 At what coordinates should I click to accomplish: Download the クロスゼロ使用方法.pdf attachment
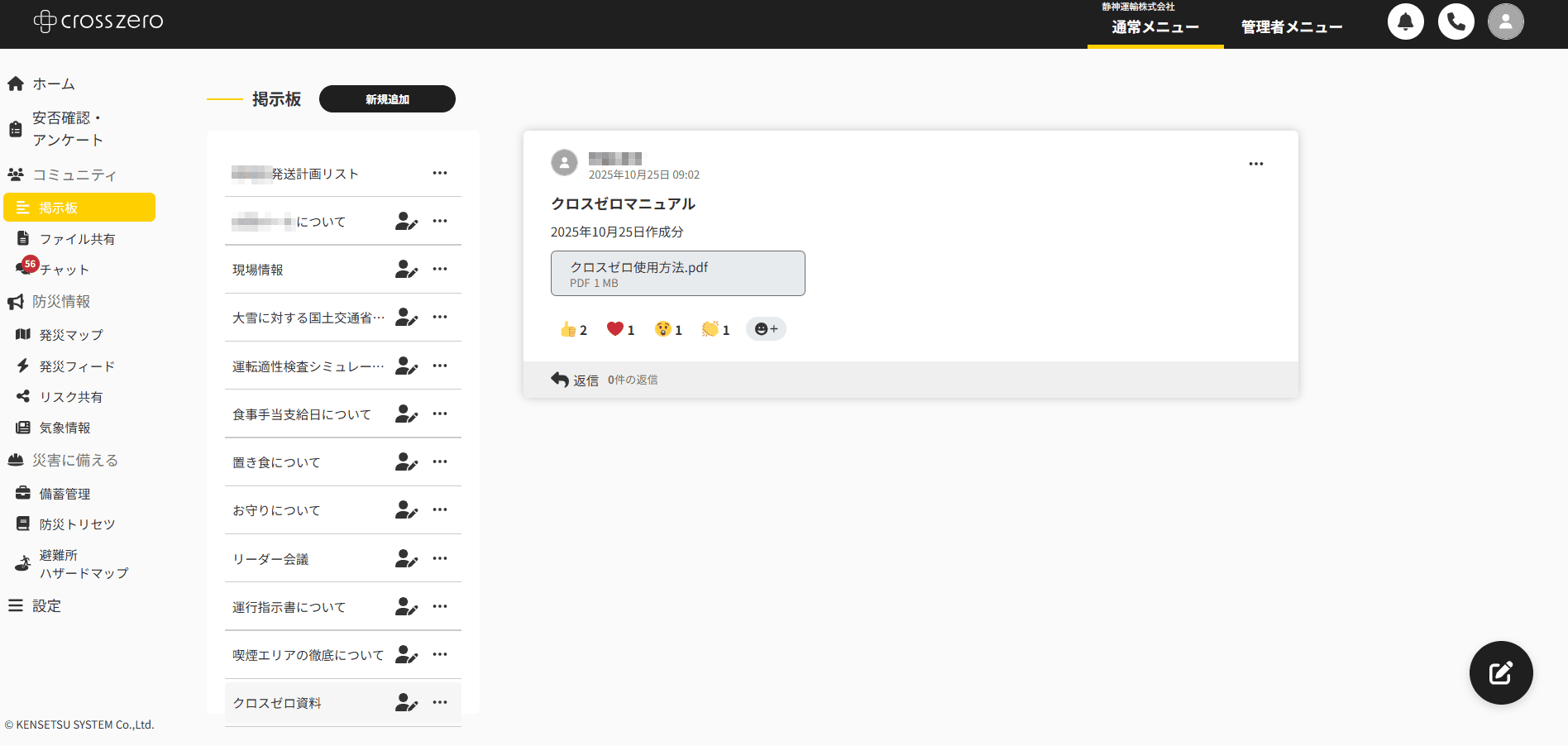[x=677, y=273]
